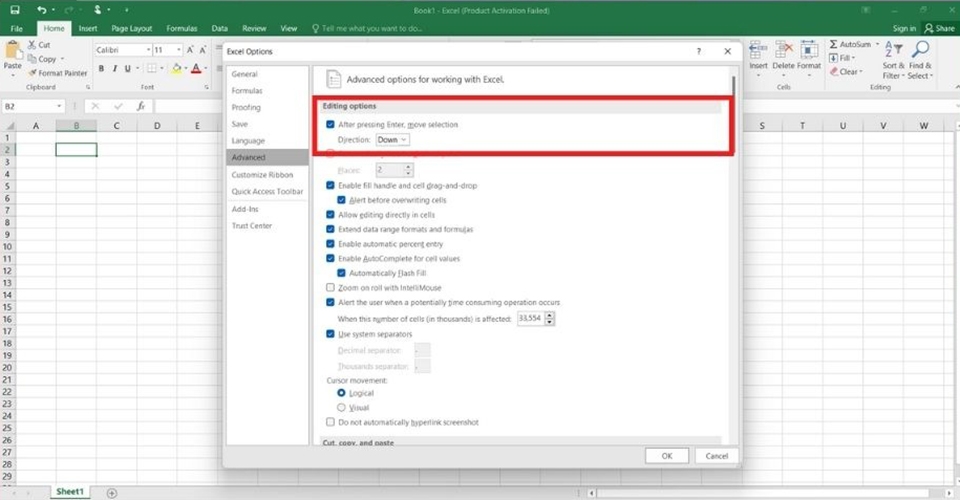Open the Name Box dropdown for B2
The width and height of the screenshot is (960, 500).
[59, 106]
